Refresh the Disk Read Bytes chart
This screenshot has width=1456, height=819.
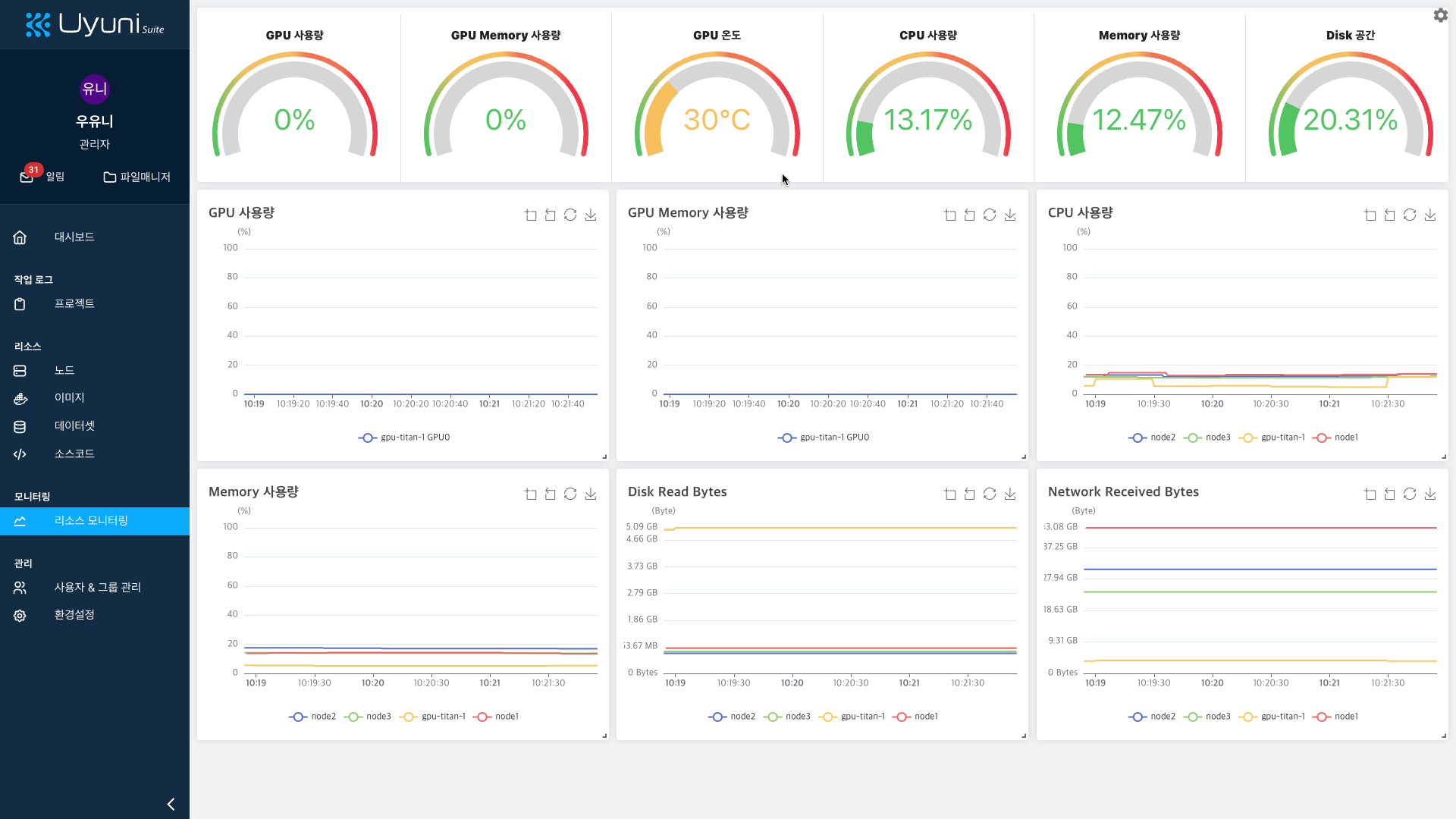pos(990,494)
